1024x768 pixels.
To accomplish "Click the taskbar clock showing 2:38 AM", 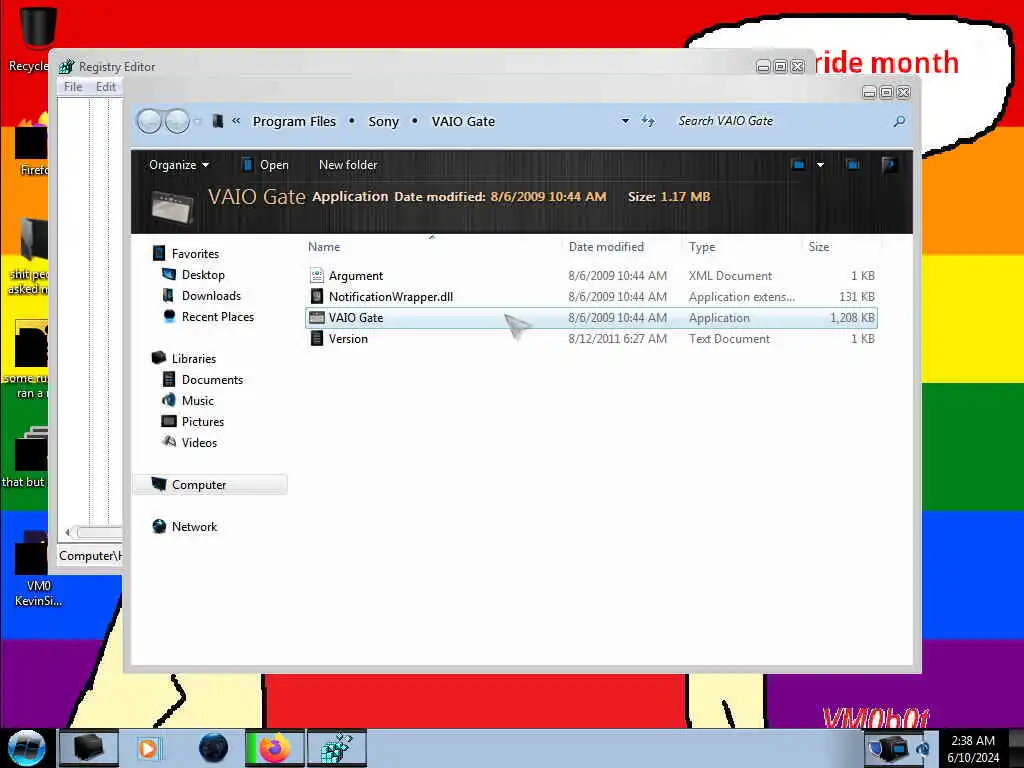I will coord(973,749).
